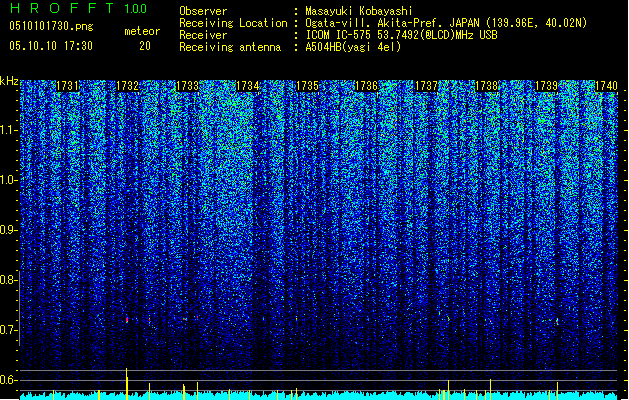
Task: Click the 1.1 kHz axis label
Action: point(9,130)
